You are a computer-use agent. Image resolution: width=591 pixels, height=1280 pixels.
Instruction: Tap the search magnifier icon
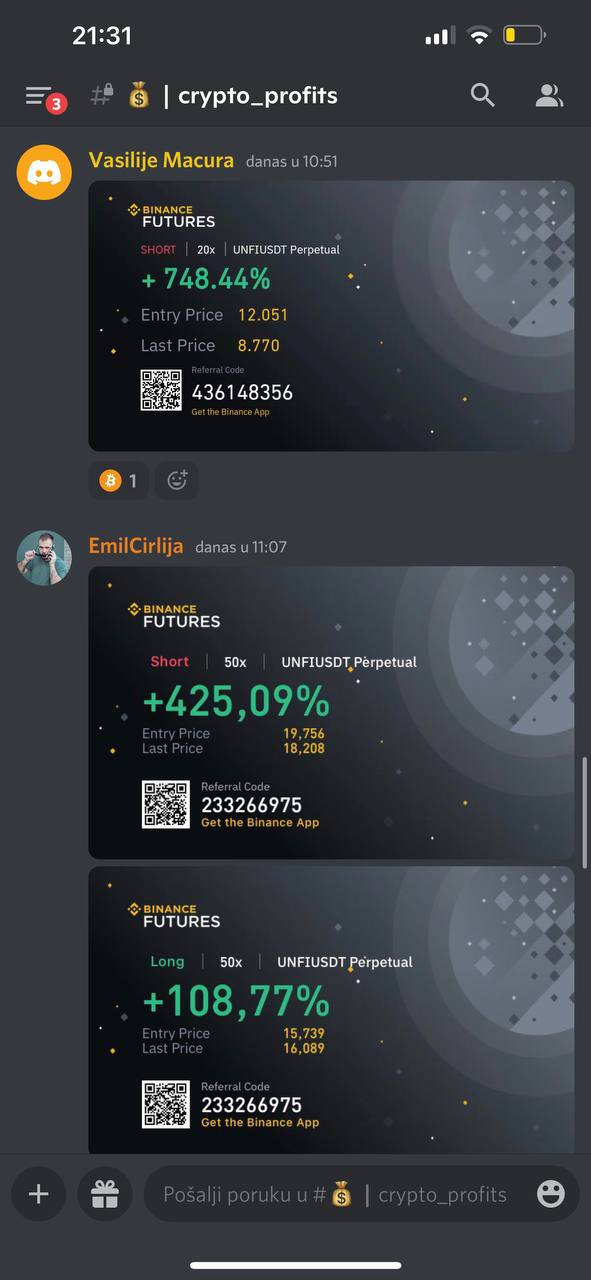pos(483,96)
